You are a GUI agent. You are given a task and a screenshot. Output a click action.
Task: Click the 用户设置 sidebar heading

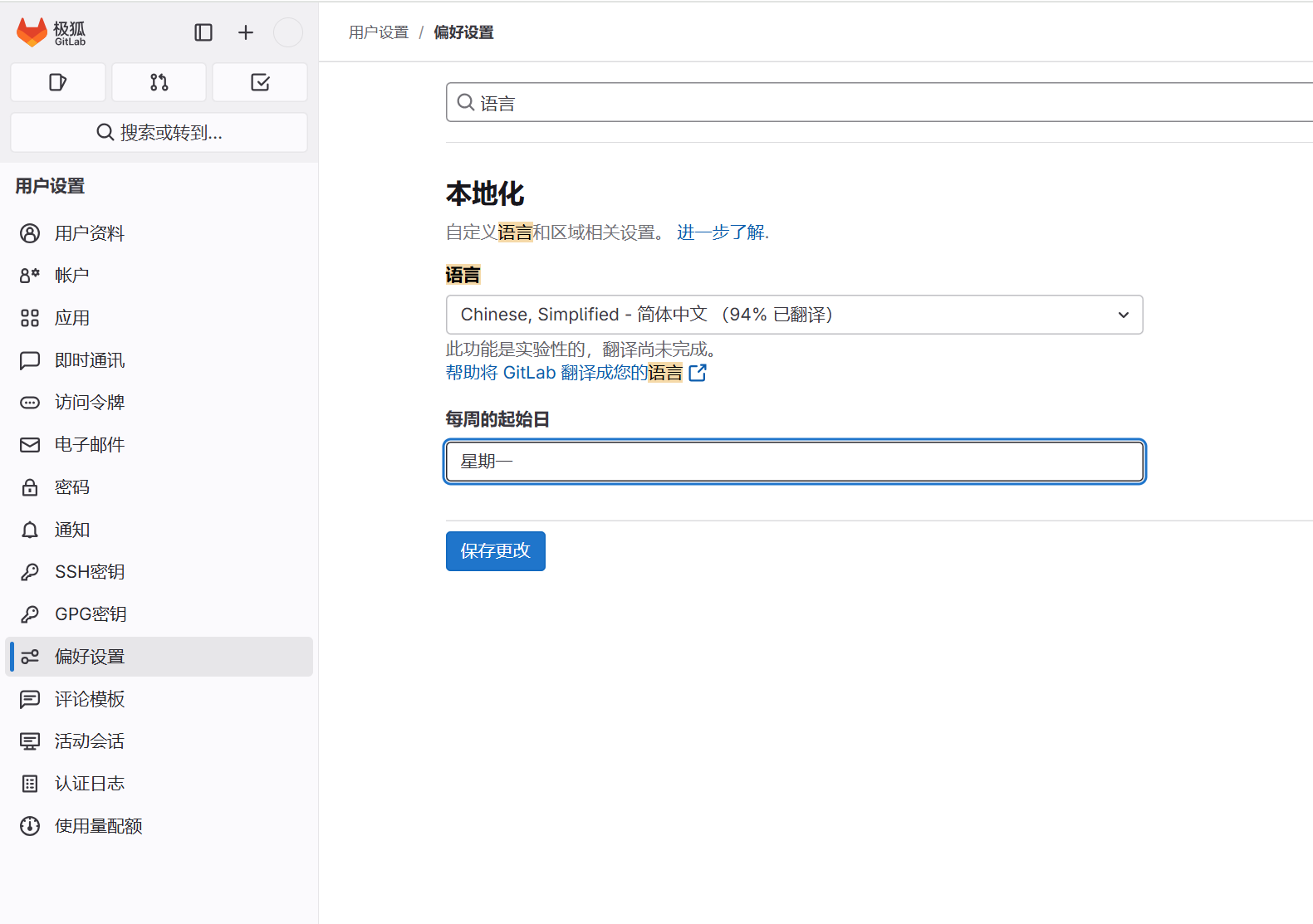pos(50,186)
